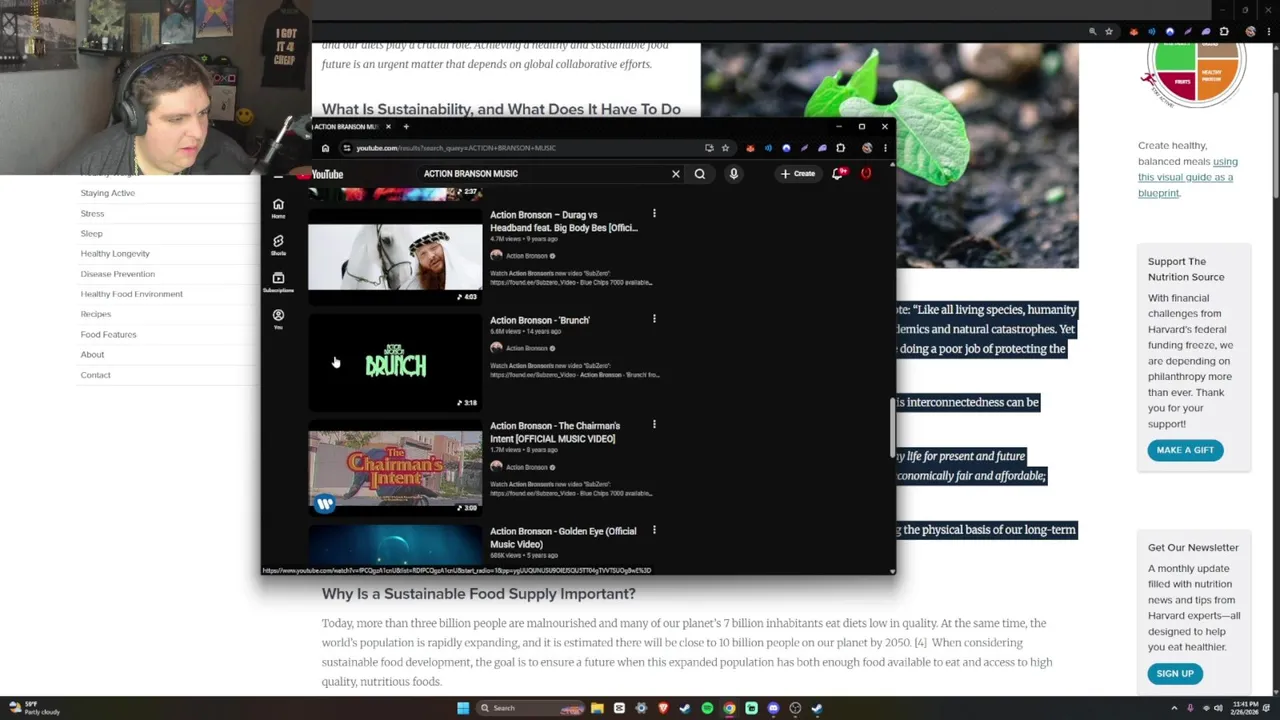Close the ACTION BRANSON MUSIC tab

point(389,127)
